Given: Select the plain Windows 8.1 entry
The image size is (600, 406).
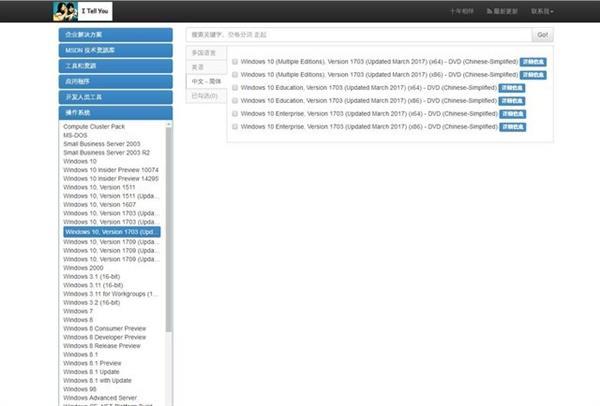Looking at the screenshot, I should pyautogui.click(x=80, y=355).
